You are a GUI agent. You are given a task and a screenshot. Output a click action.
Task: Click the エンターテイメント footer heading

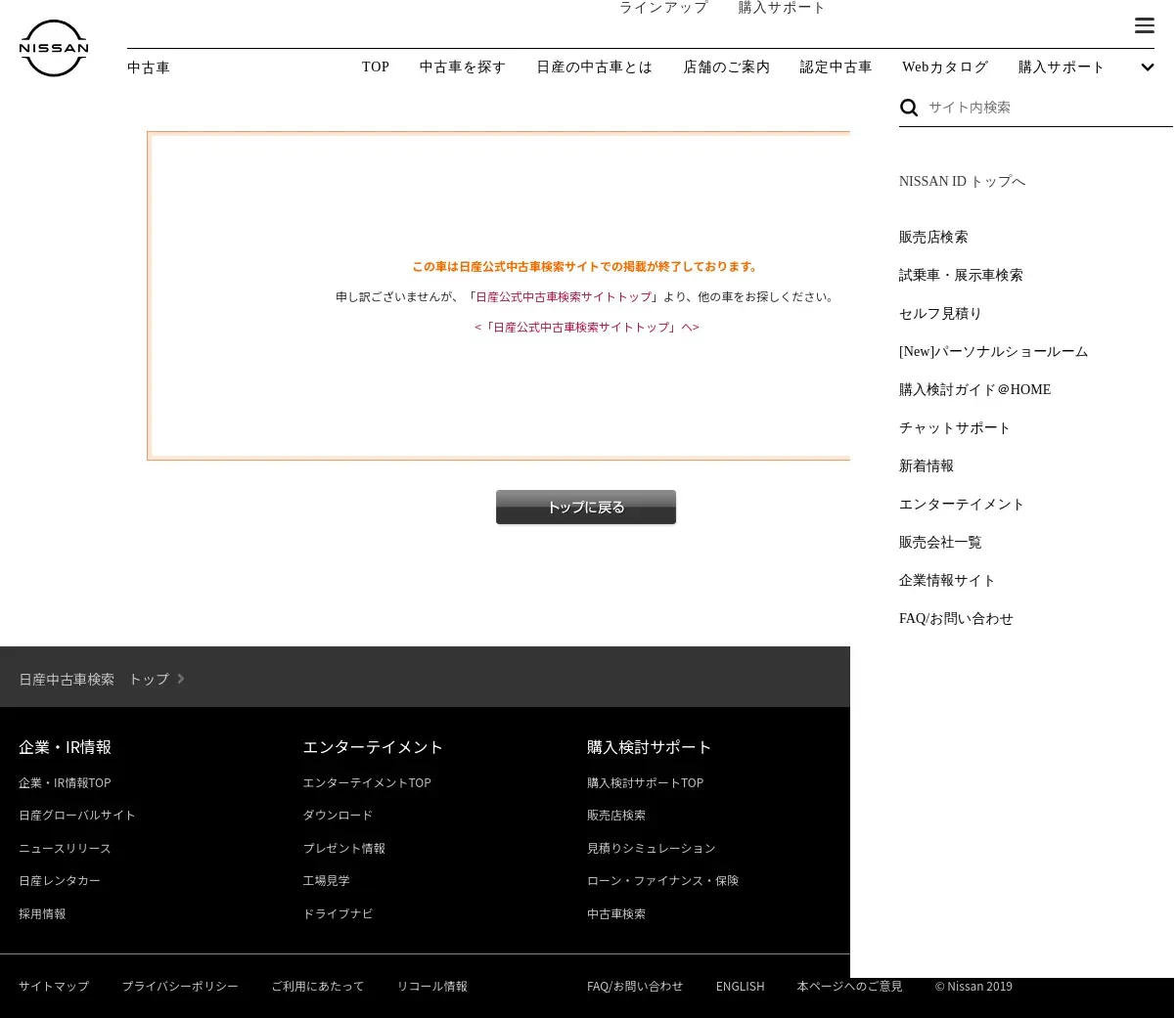tap(373, 747)
